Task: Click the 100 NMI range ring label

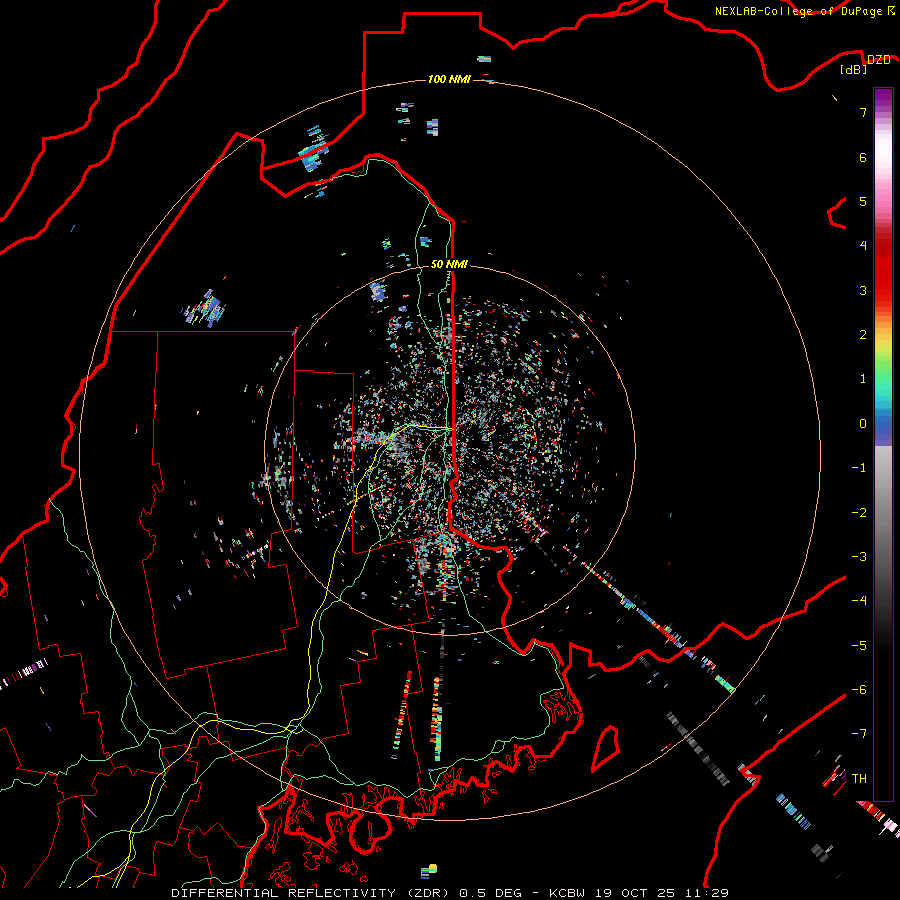Action: (x=449, y=79)
